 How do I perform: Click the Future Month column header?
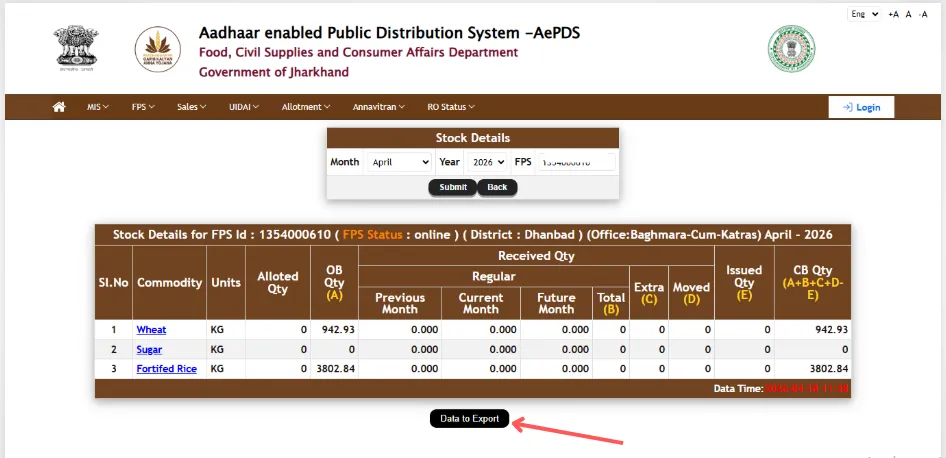pos(556,303)
